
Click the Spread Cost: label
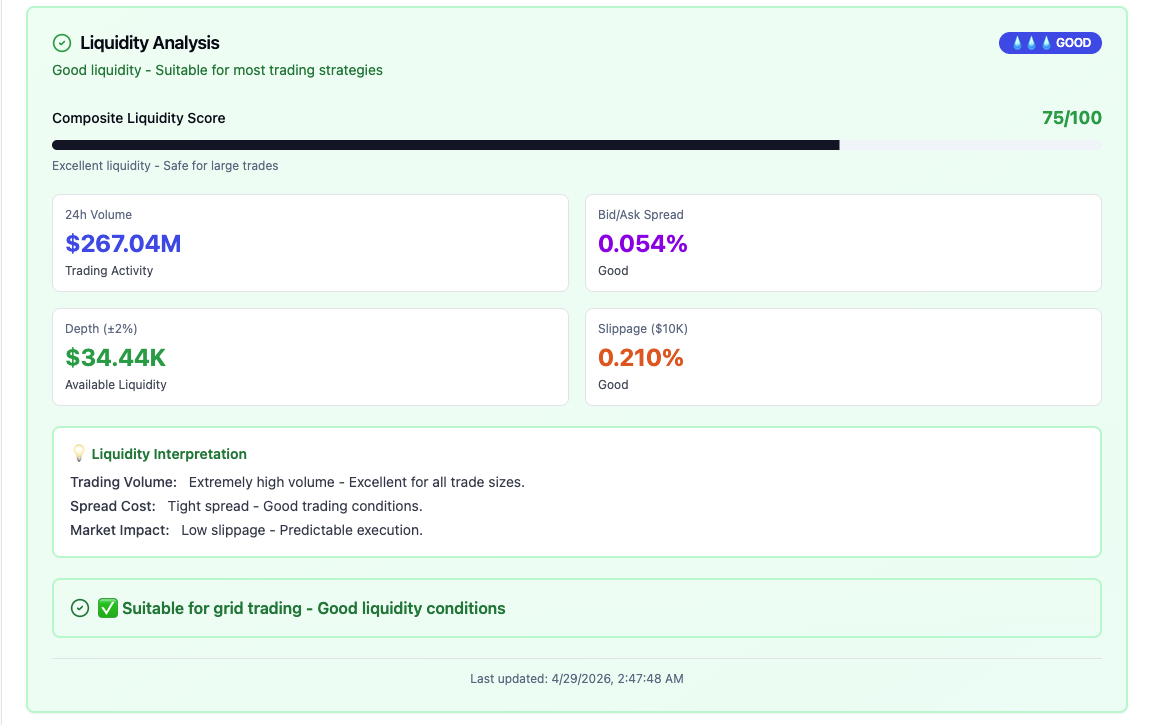[113, 507]
